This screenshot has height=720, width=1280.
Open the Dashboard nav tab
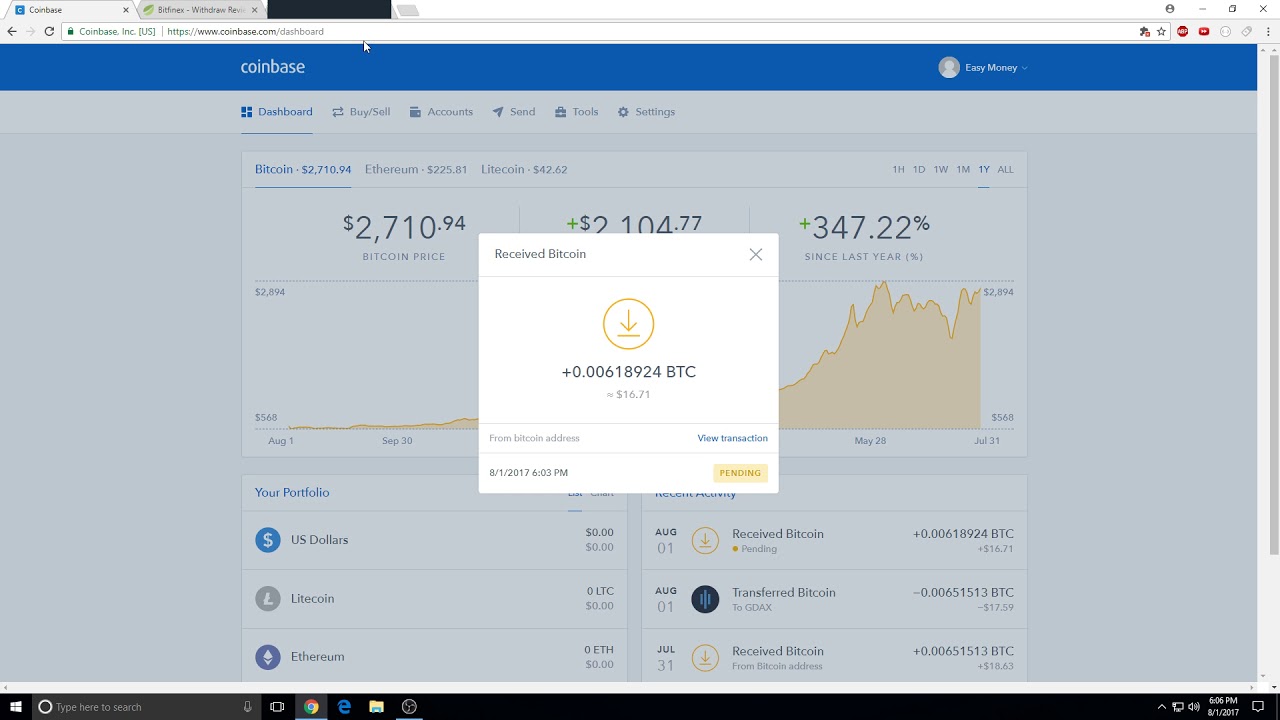(277, 112)
